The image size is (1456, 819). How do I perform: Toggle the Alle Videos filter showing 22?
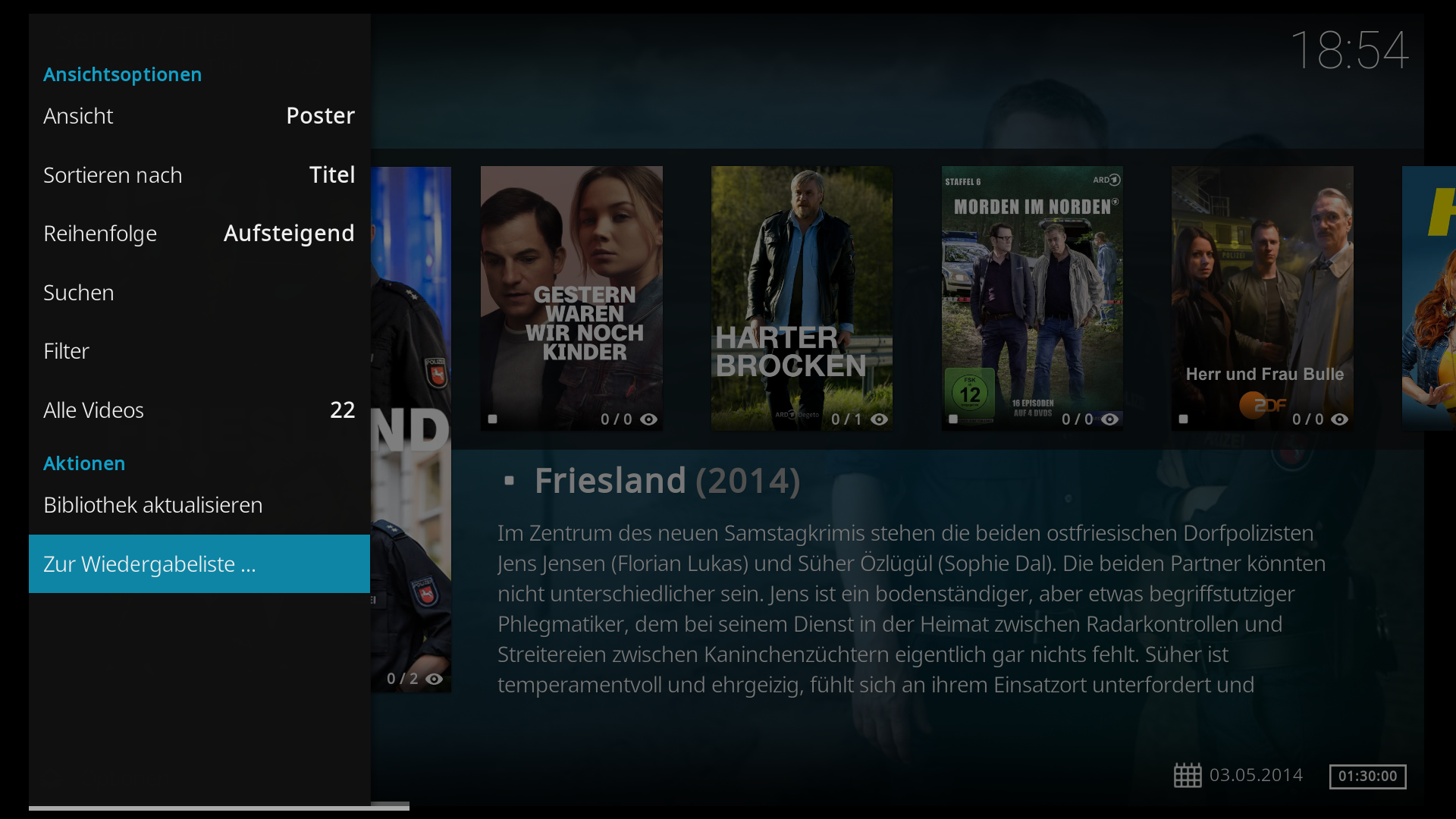tap(199, 410)
